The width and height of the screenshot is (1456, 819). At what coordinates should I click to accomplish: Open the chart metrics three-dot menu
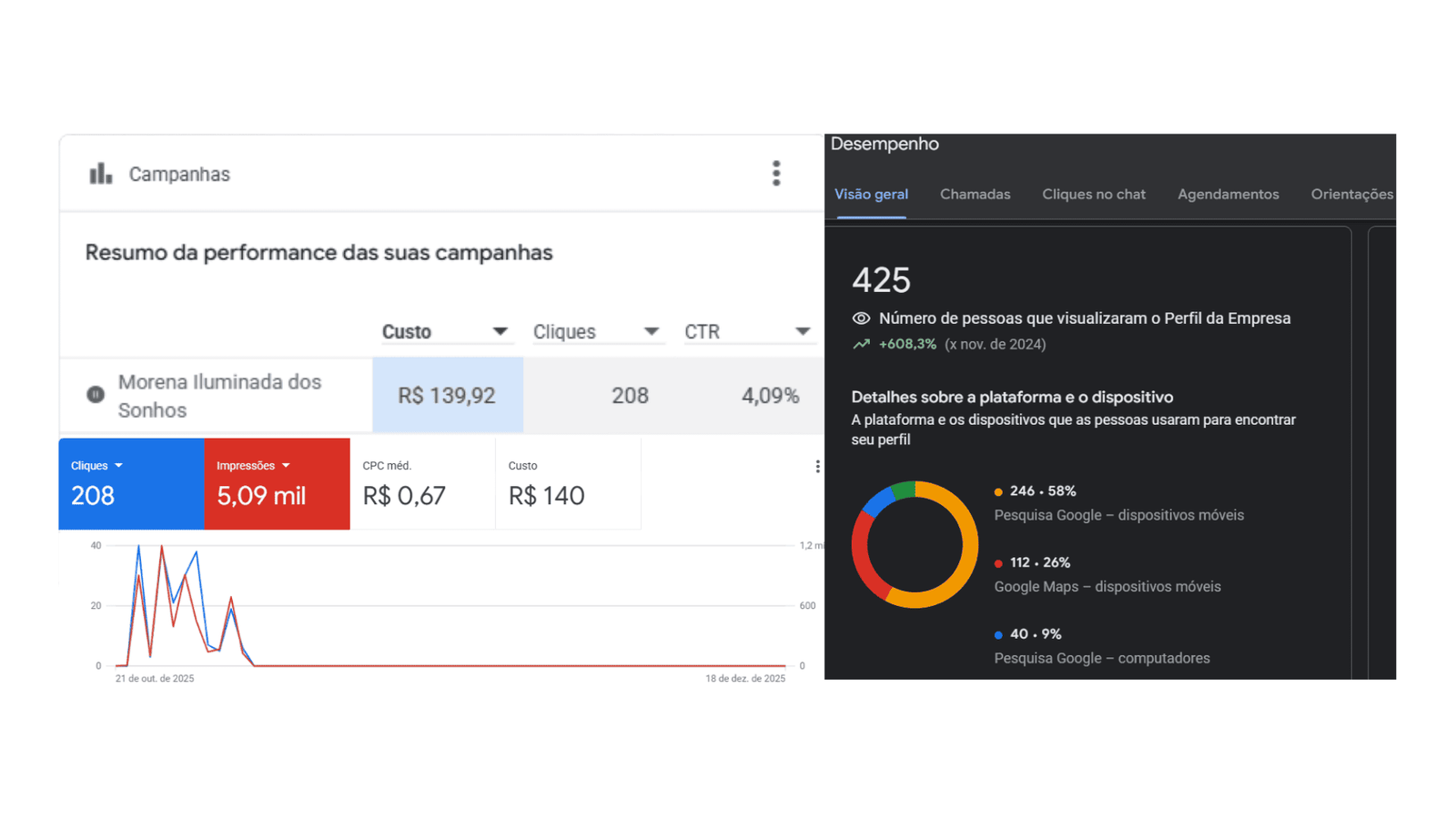(817, 467)
